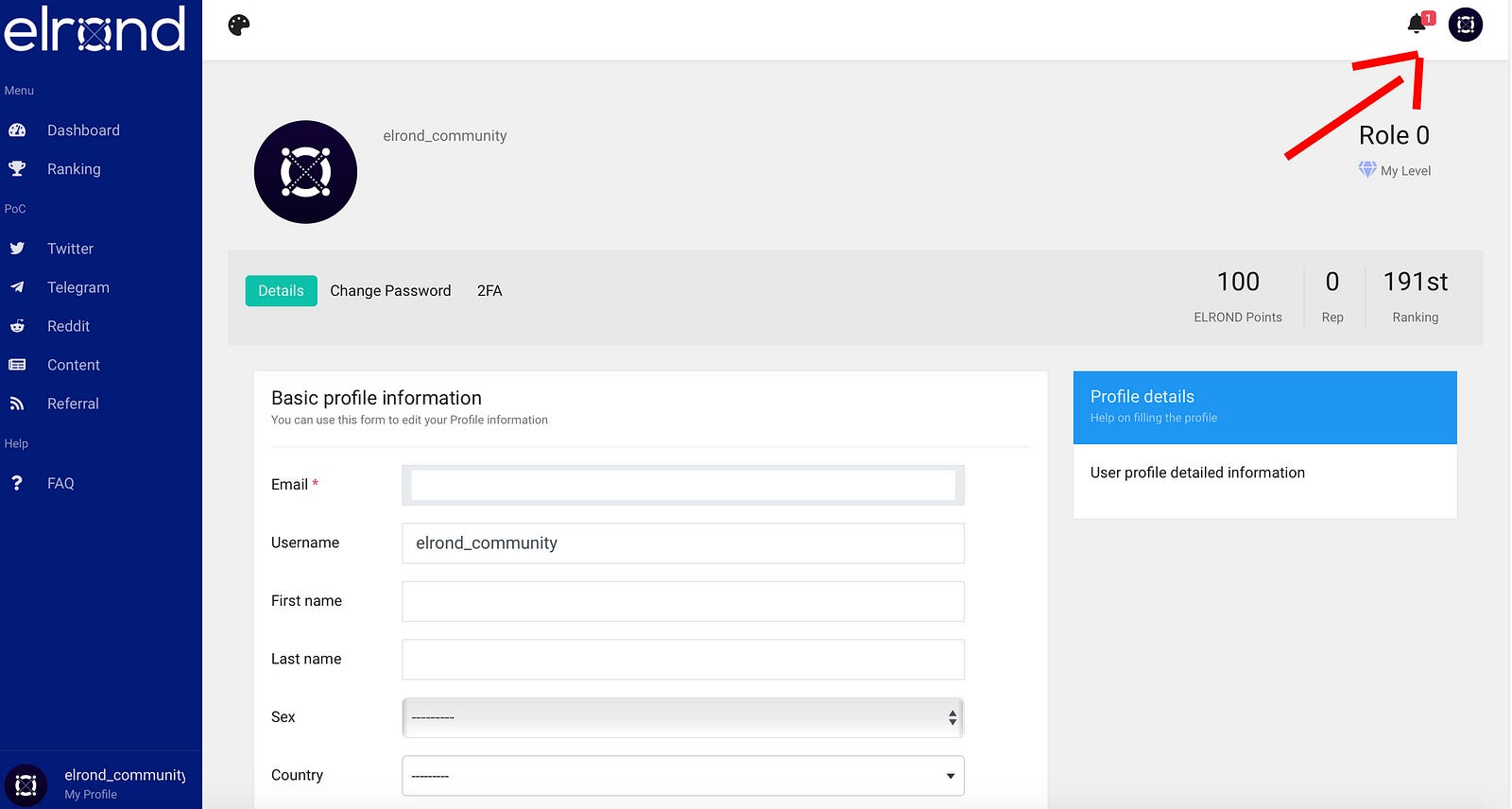1512x809 pixels.
Task: Click the Reddit alien icon
Action: [17, 326]
